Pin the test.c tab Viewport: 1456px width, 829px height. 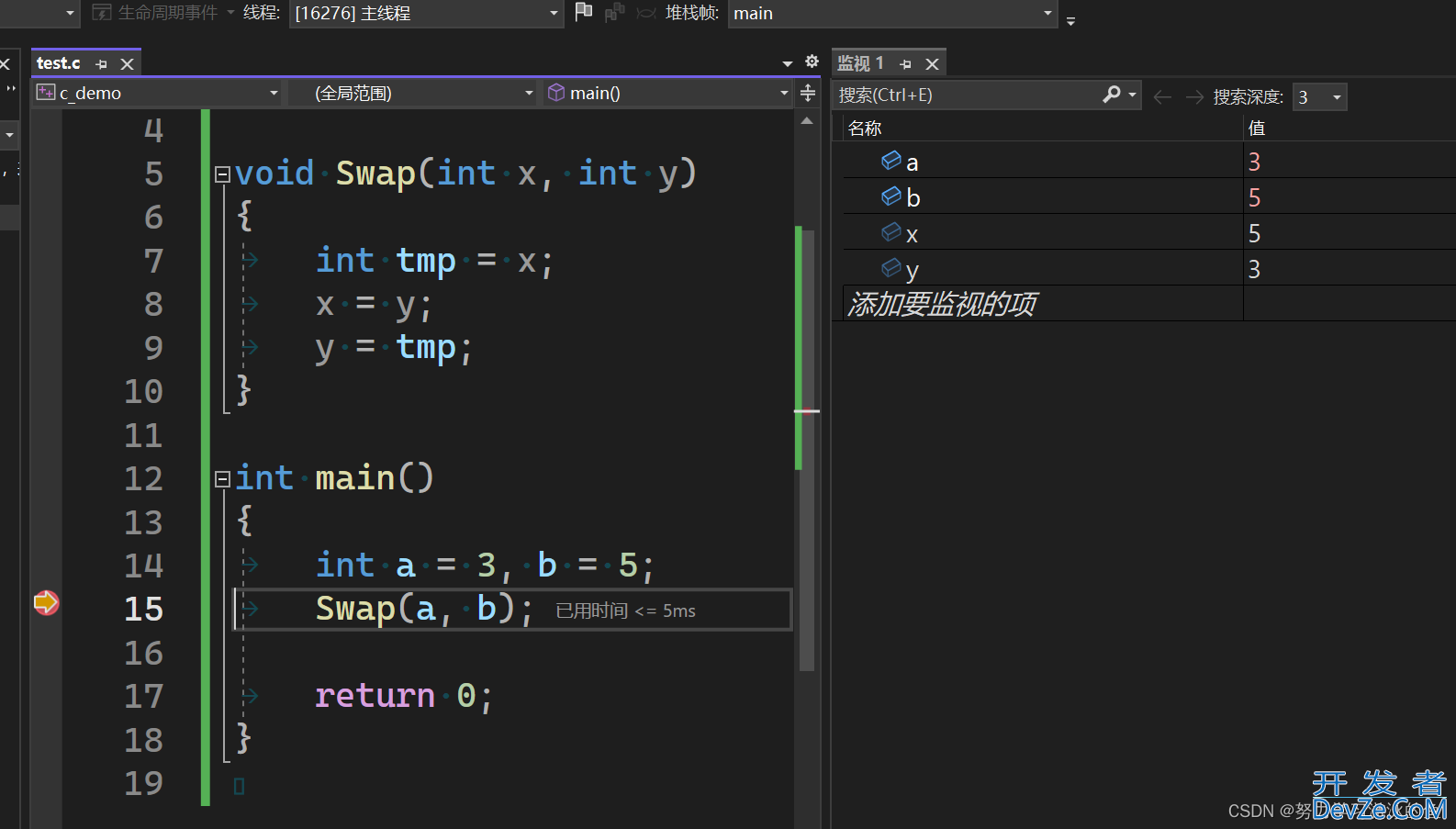click(x=102, y=64)
